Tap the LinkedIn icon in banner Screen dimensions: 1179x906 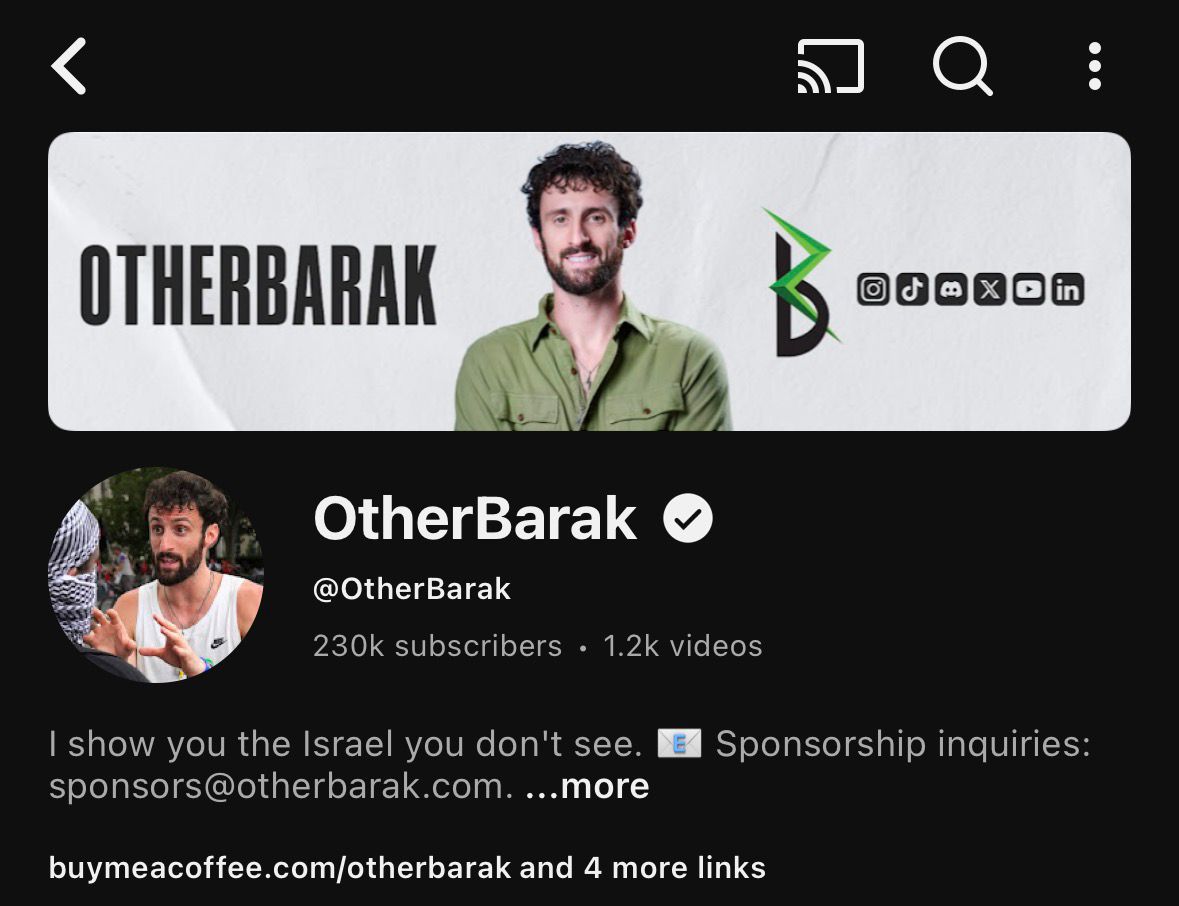tap(1068, 289)
